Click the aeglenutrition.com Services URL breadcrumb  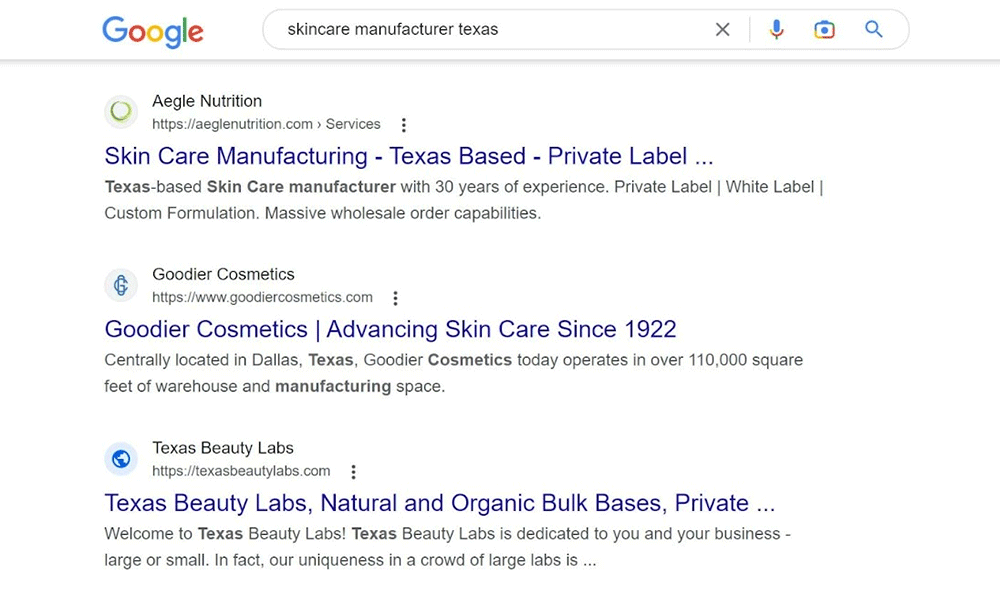(266, 124)
